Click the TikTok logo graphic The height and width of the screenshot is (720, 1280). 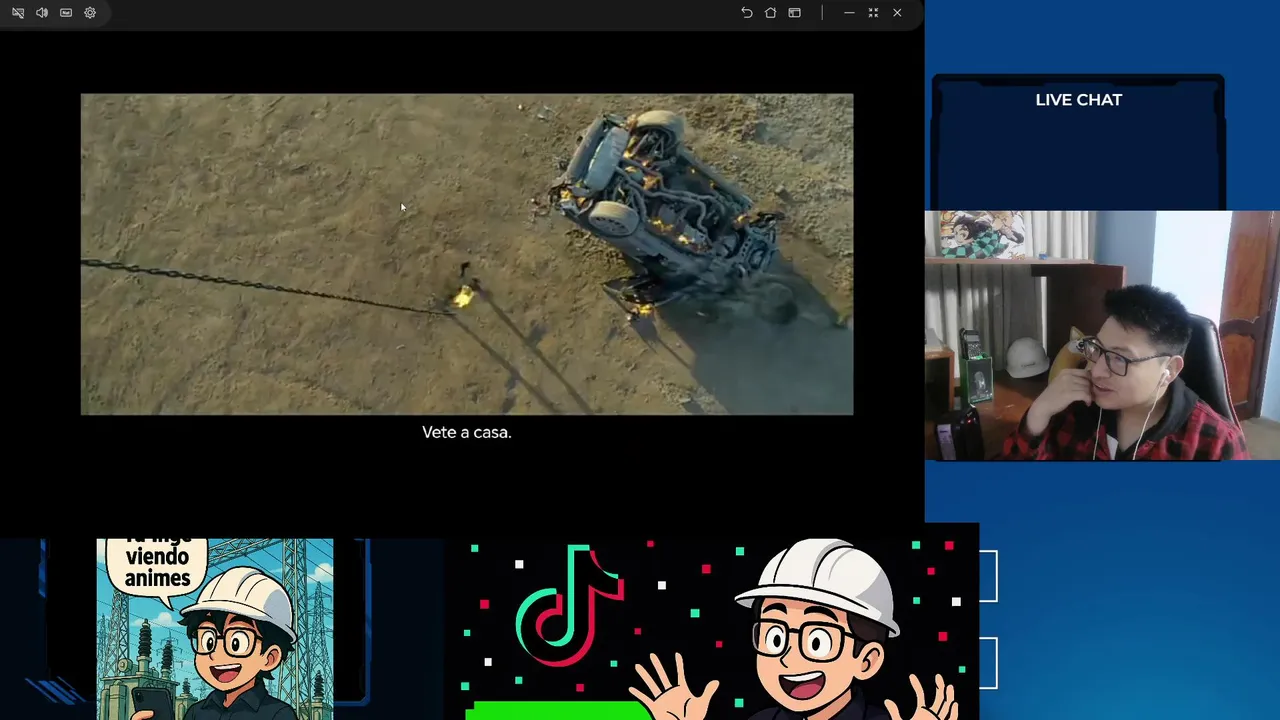coord(571,608)
